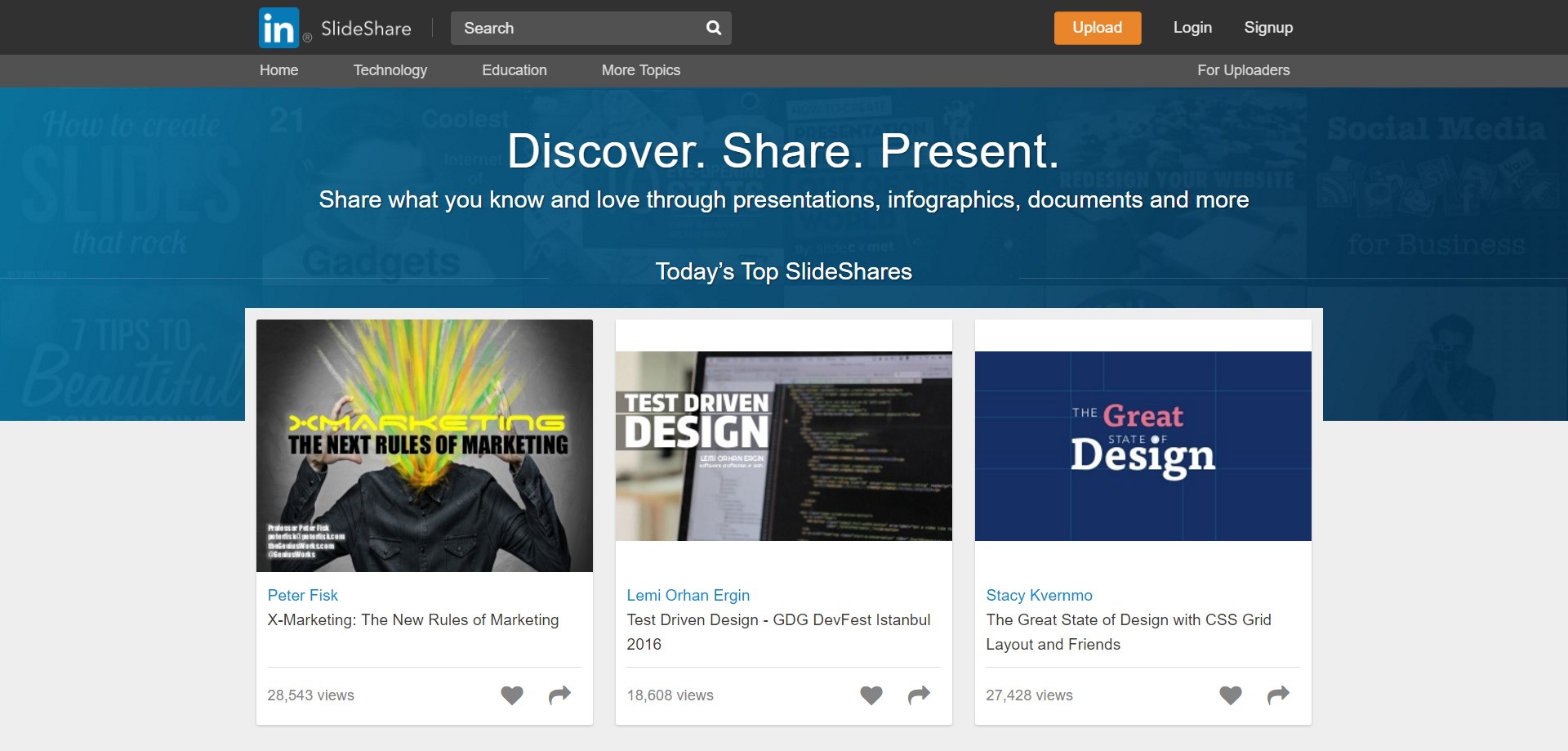Click the search magnifying glass icon
The width and height of the screenshot is (1568, 751).
pyautogui.click(x=712, y=28)
